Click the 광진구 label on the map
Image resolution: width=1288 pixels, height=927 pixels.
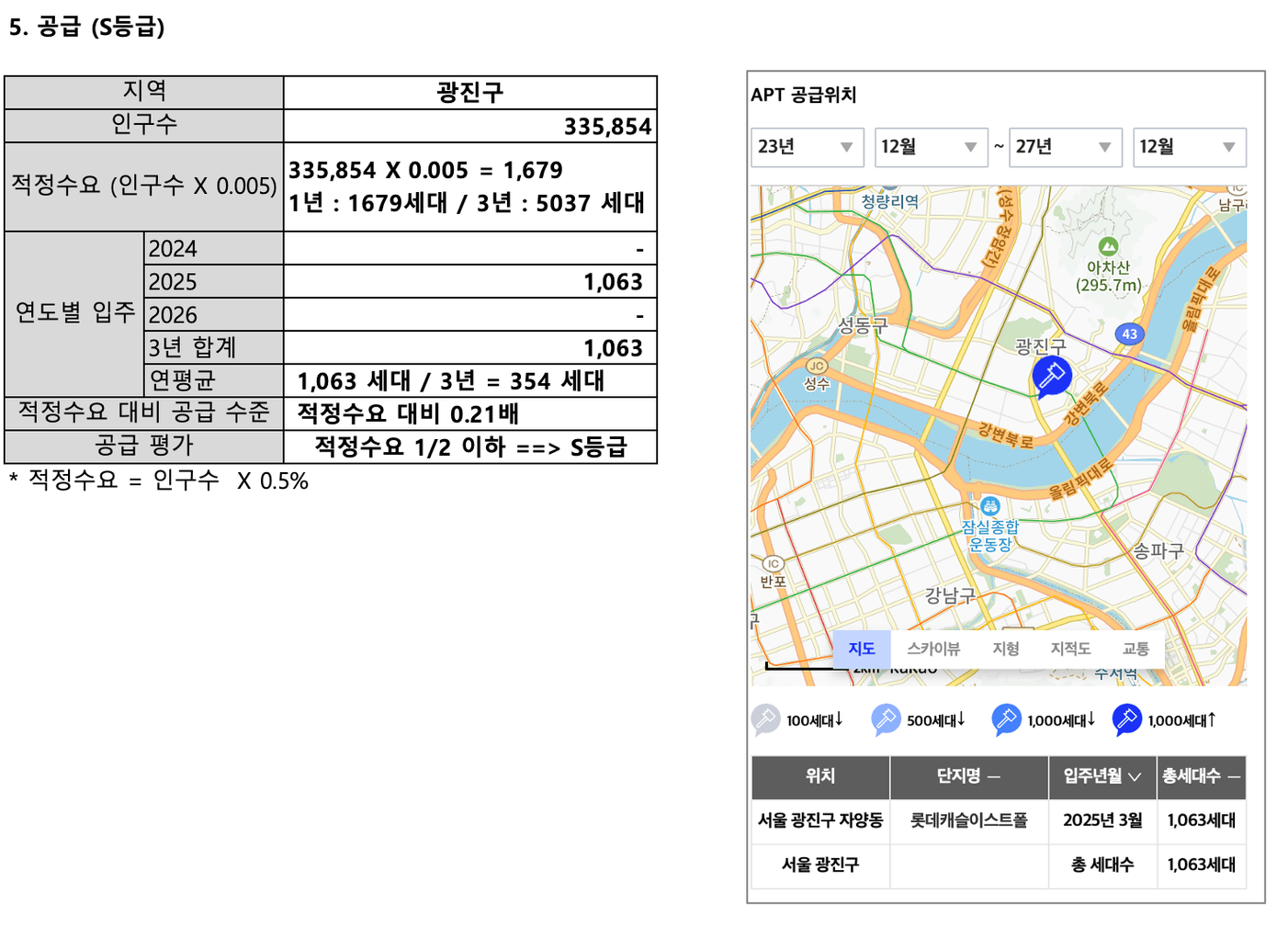tap(1041, 346)
